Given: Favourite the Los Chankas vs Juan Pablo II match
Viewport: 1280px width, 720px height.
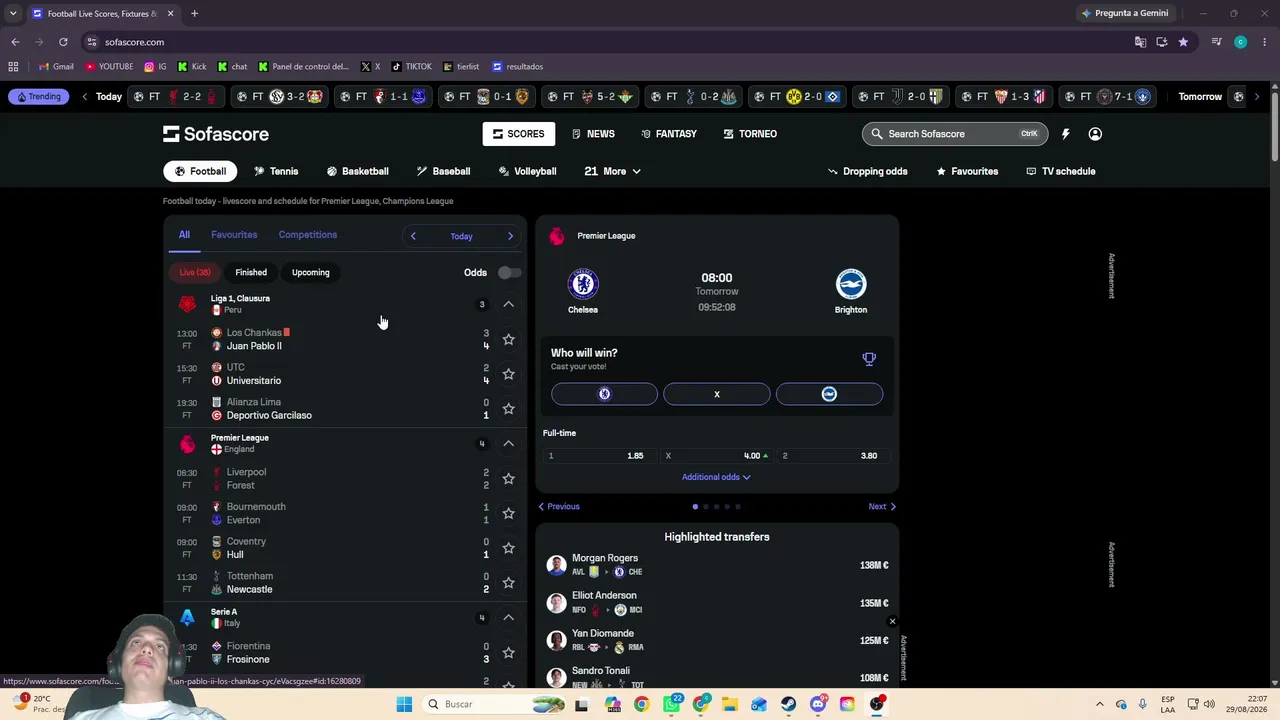Looking at the screenshot, I should click(x=508, y=340).
